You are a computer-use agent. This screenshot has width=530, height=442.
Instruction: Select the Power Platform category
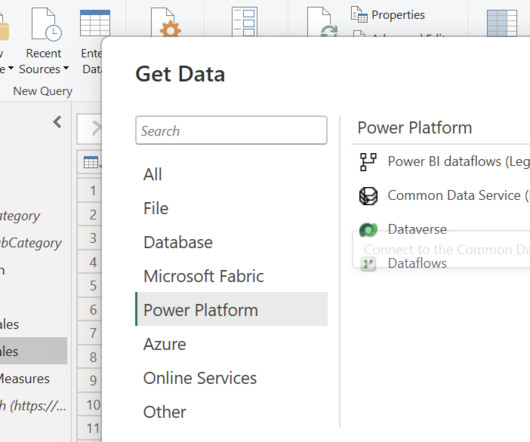click(231, 310)
